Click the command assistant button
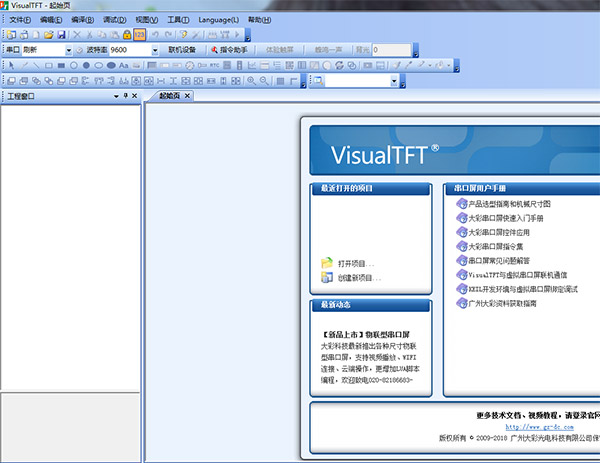 pyautogui.click(x=229, y=50)
